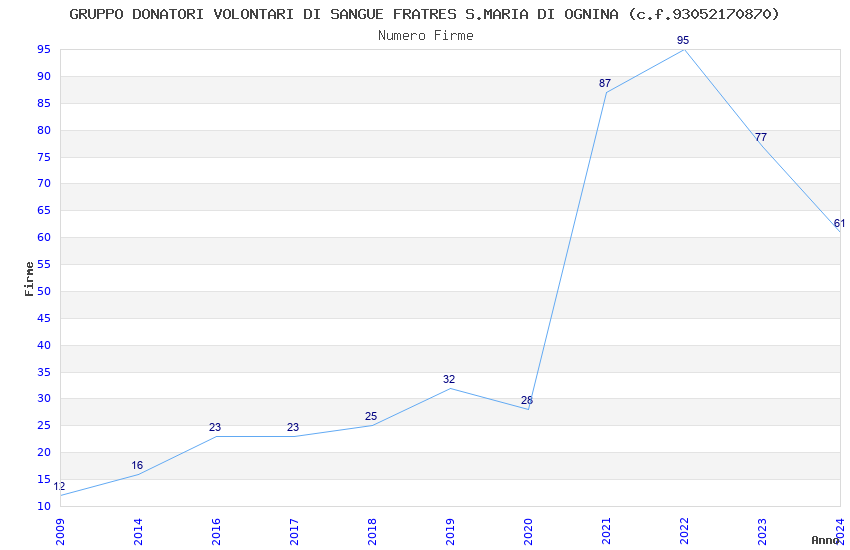Screen dimensions: 850x550
Task: Click the chart title GRUPPO DONATORI VOLONTARI
Action: tap(424, 14)
